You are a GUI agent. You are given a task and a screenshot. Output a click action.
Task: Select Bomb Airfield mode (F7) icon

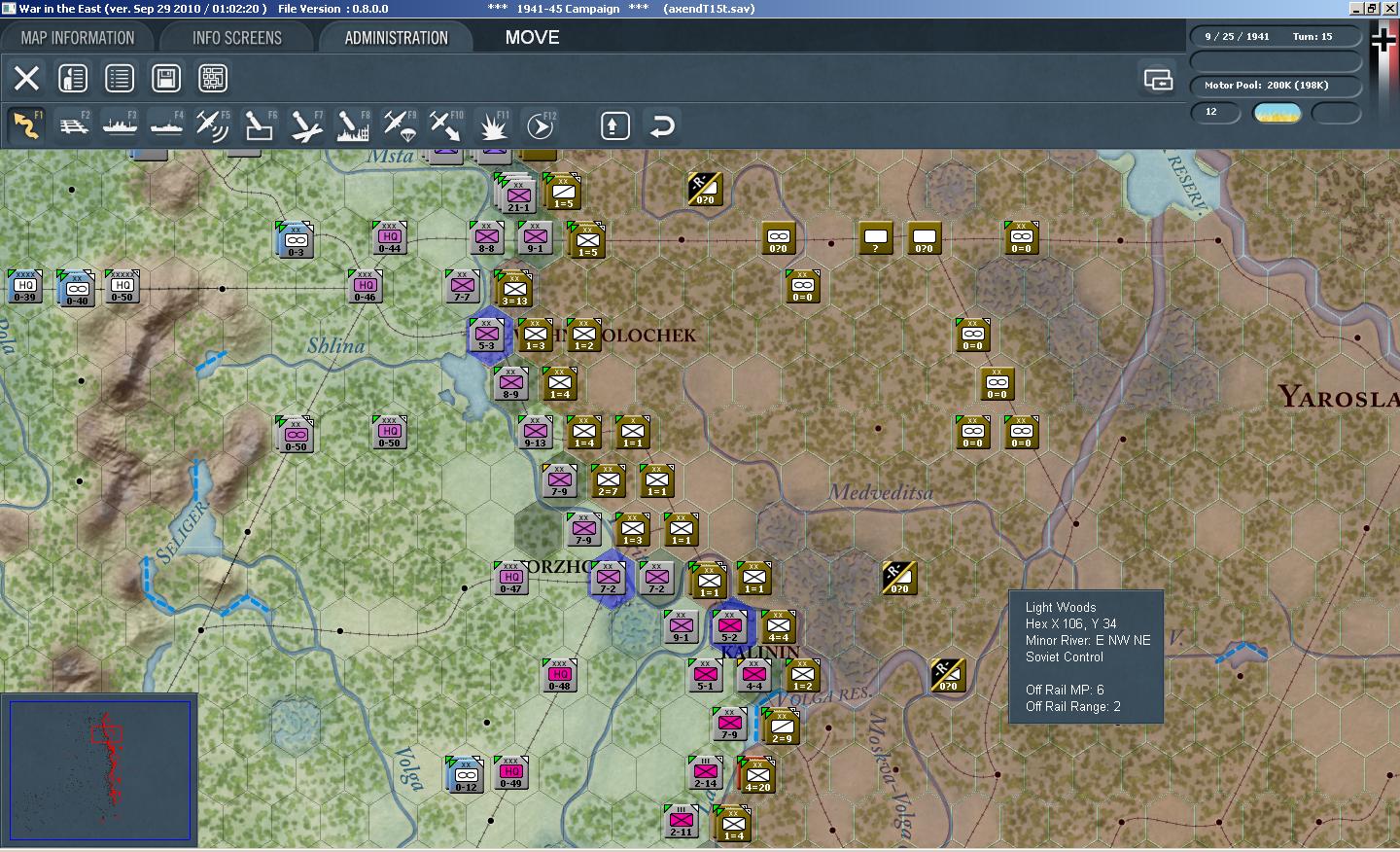(306, 125)
